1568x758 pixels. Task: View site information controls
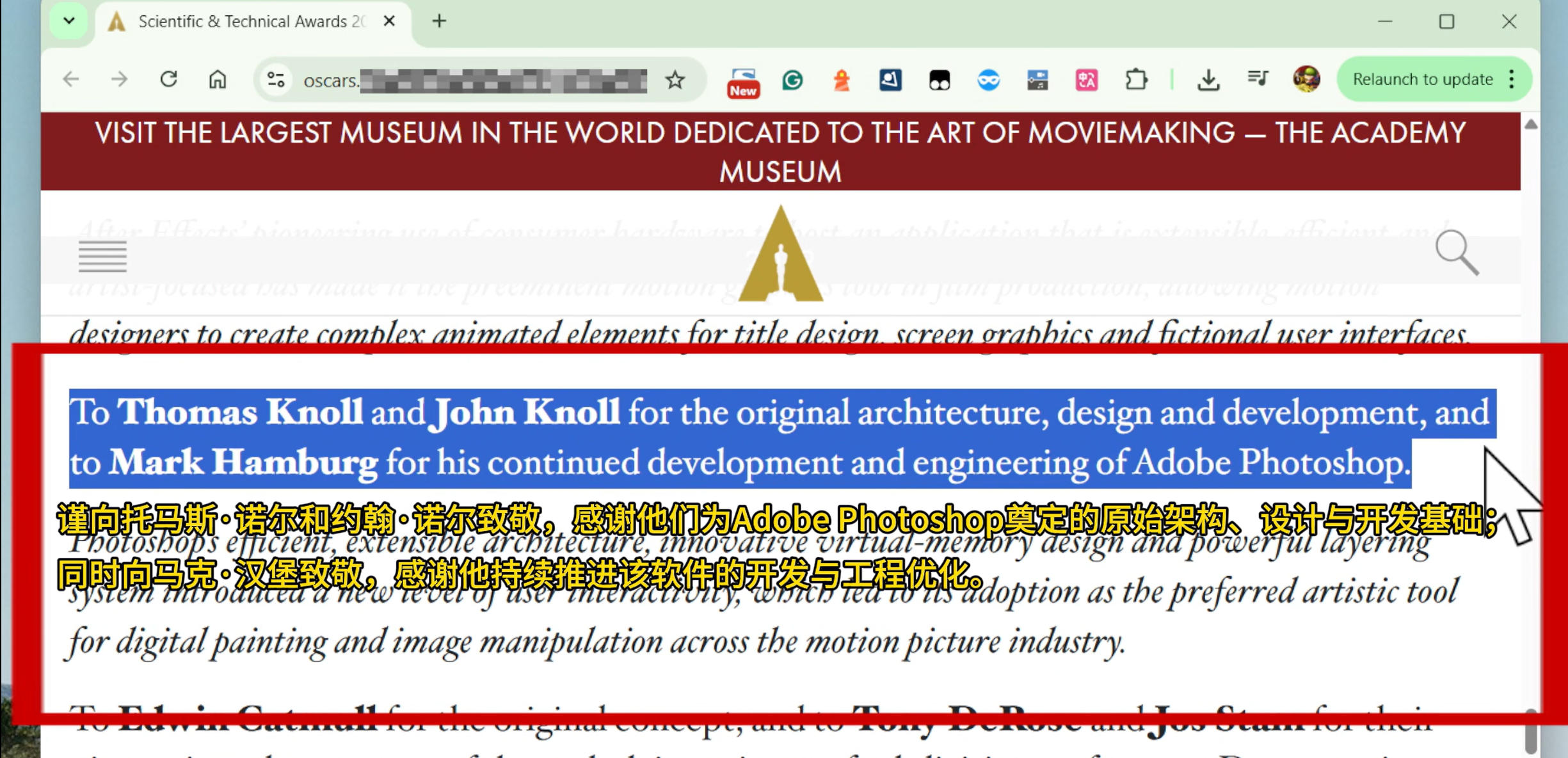coord(276,80)
